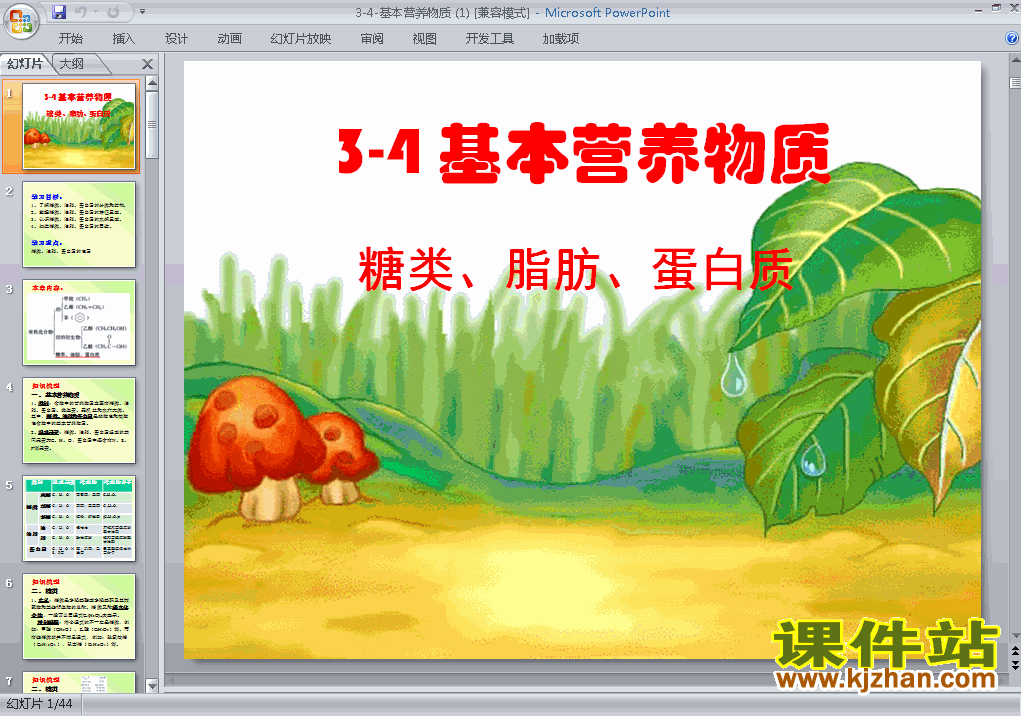Screen dimensions: 1021x716
Task: Go to next slide with double-down arrow
Action: pos(1015,665)
